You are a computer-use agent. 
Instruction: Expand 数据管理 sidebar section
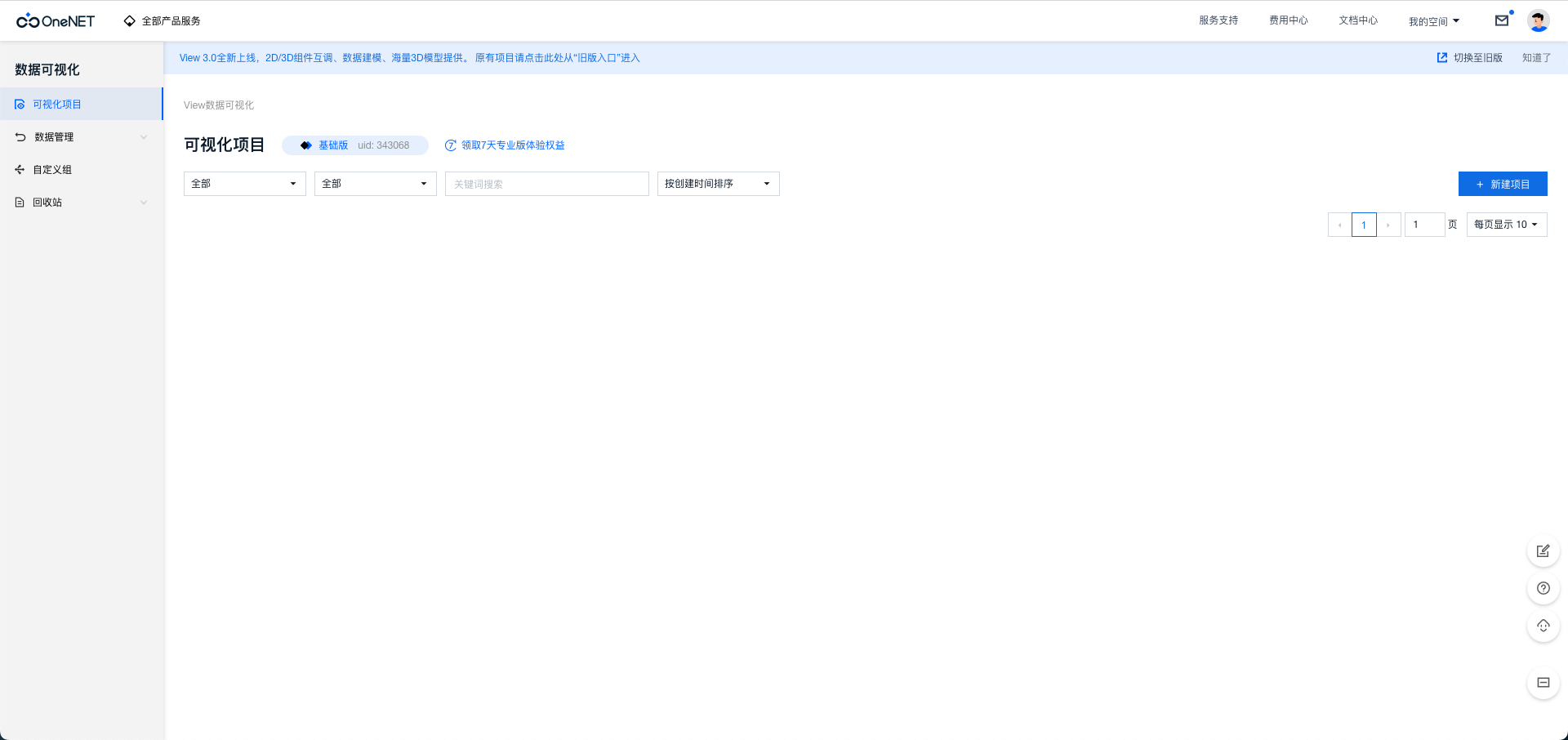(x=82, y=137)
